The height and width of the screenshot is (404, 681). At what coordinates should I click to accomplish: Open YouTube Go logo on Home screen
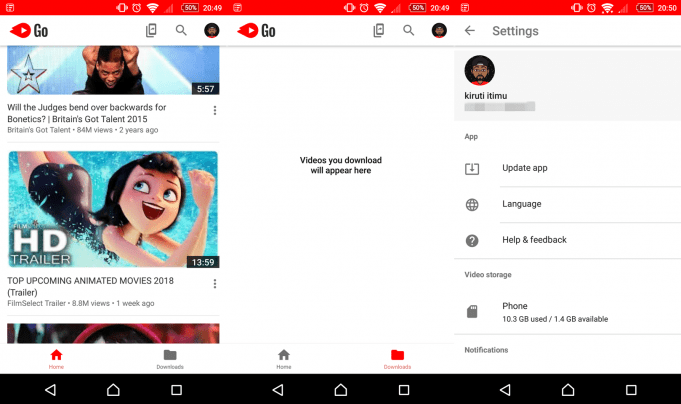click(29, 30)
